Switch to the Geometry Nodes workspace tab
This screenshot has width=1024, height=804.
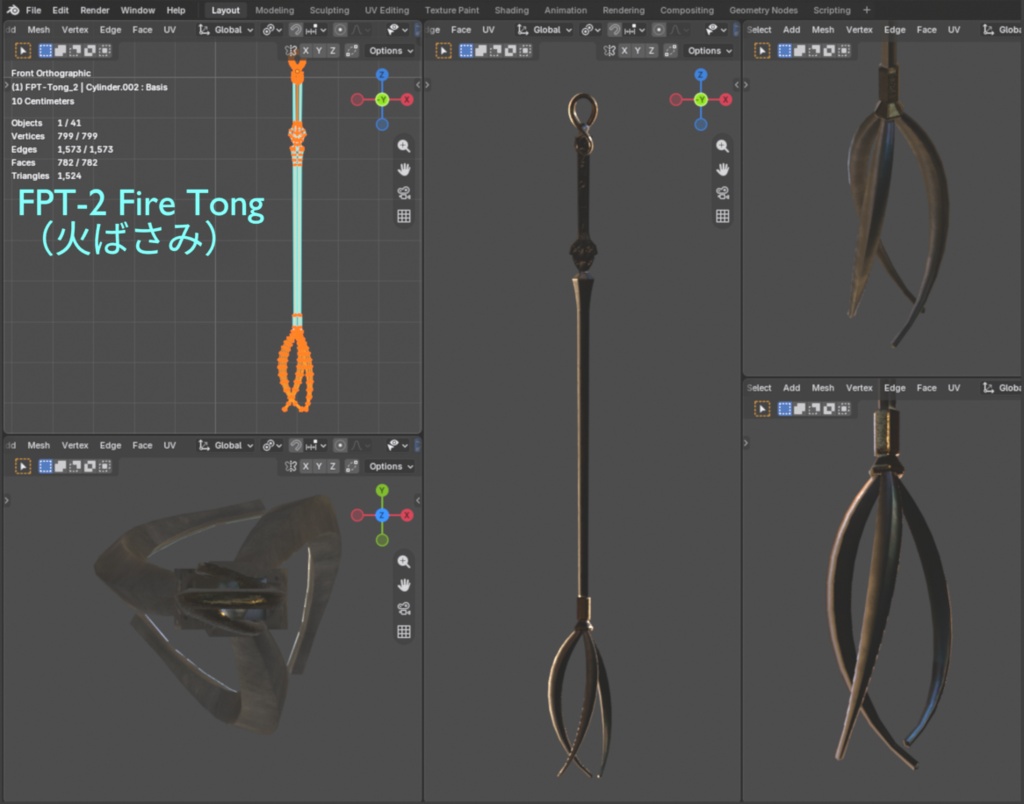pyautogui.click(x=763, y=10)
